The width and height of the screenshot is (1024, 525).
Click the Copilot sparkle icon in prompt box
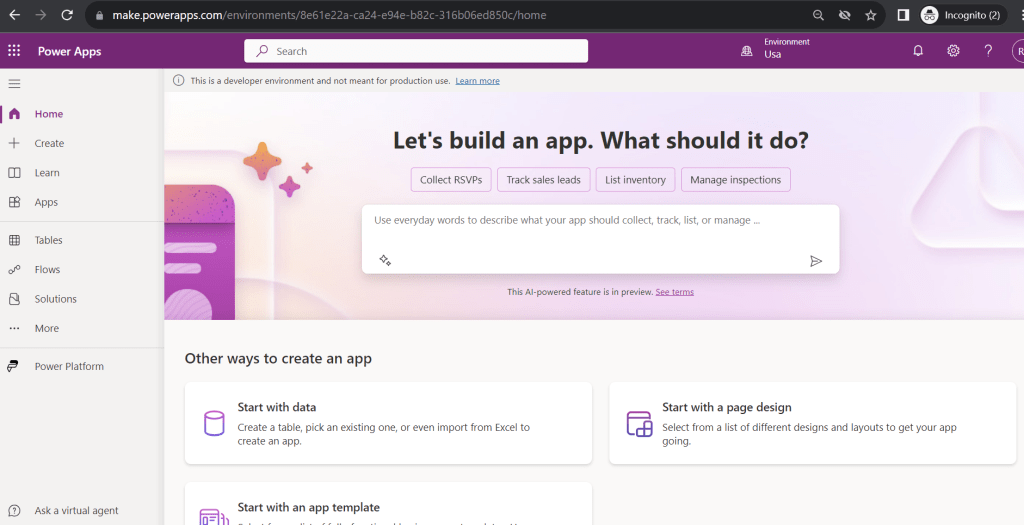tap(385, 260)
